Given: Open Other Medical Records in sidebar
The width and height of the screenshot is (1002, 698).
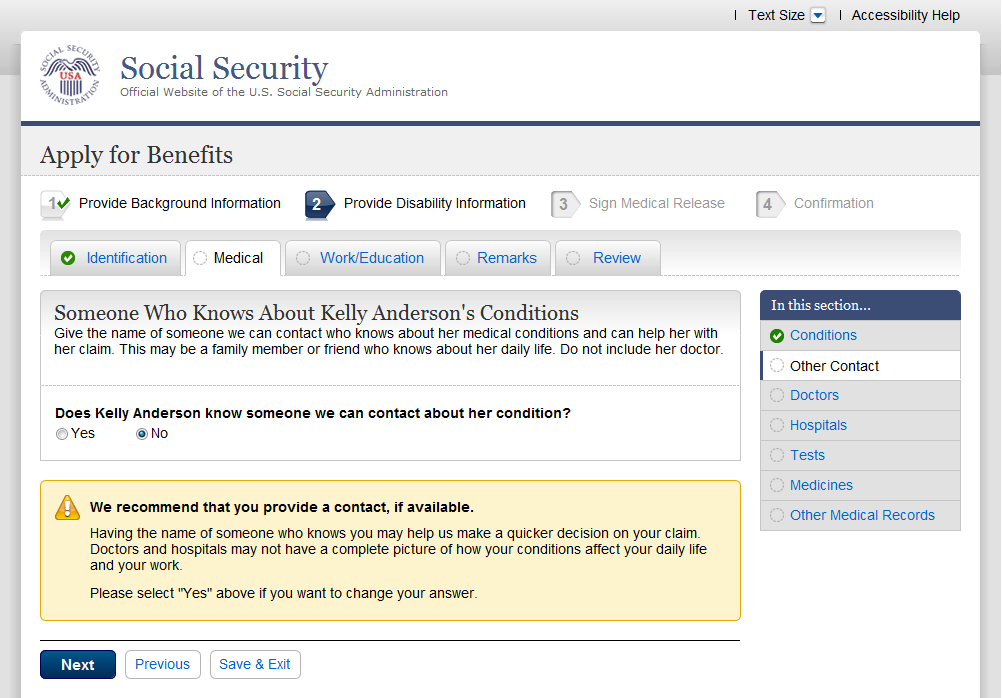Looking at the screenshot, I should [x=862, y=515].
